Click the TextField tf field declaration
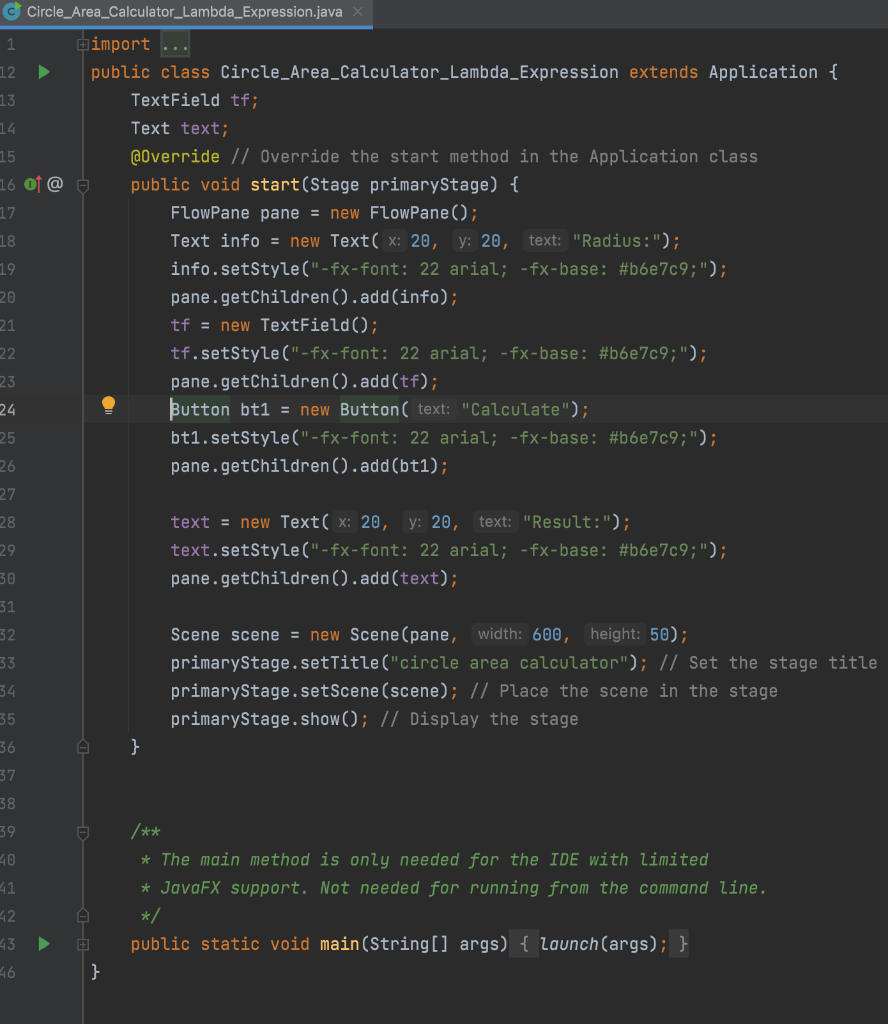The image size is (888, 1024). 195,100
